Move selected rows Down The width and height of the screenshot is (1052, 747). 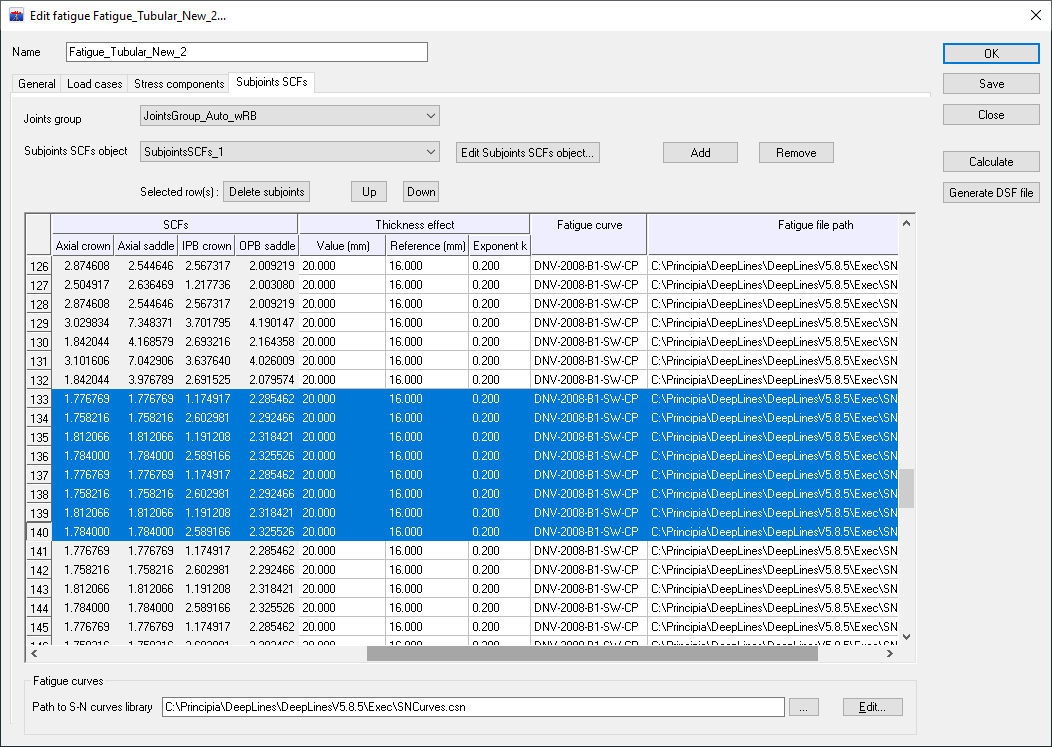[421, 192]
